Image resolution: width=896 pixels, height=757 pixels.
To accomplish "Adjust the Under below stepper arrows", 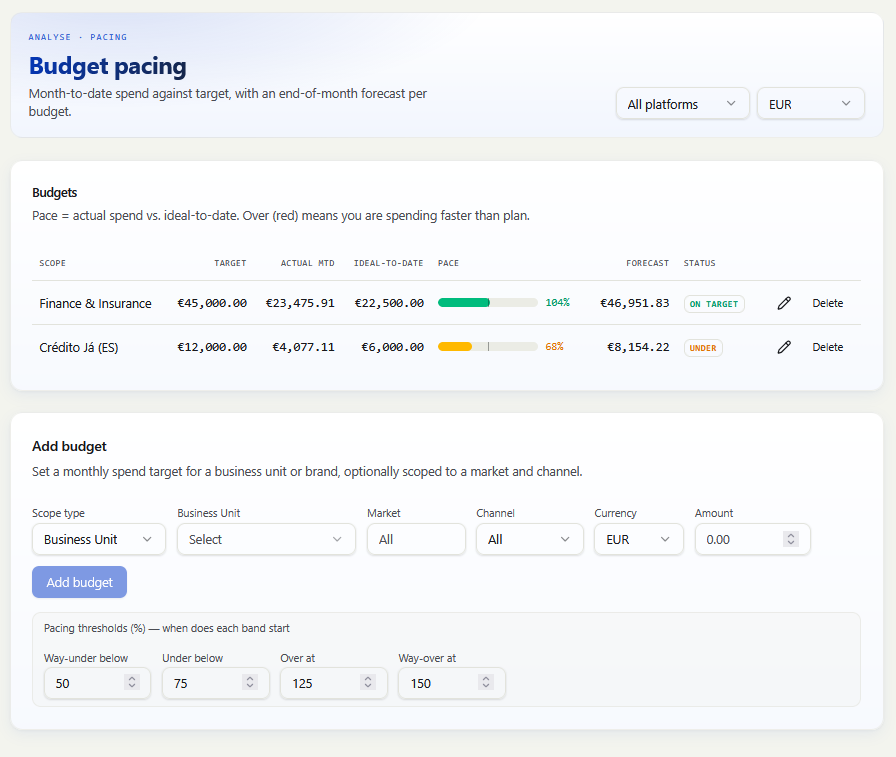I will click(250, 682).
